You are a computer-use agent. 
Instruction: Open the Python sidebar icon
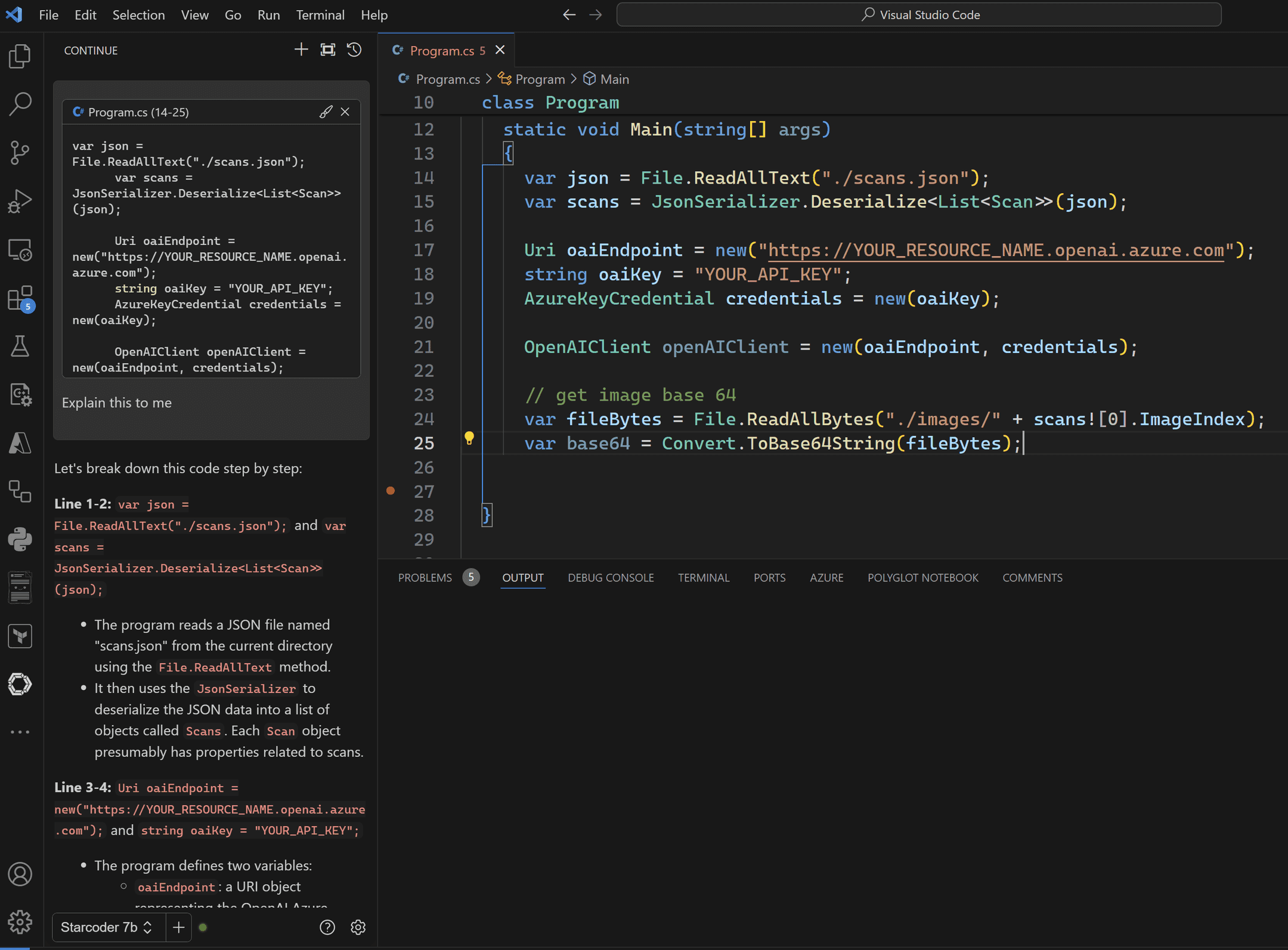point(20,539)
